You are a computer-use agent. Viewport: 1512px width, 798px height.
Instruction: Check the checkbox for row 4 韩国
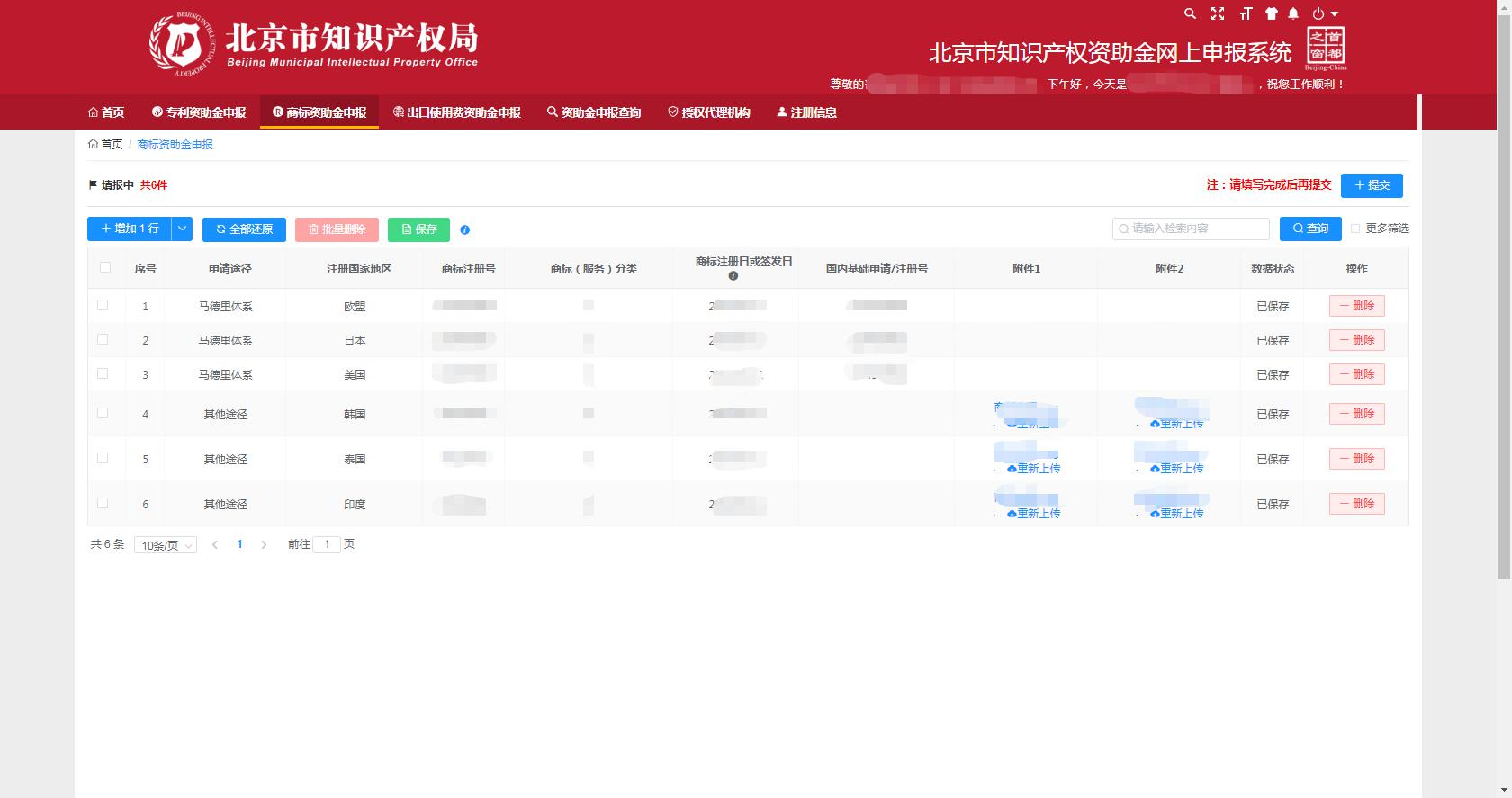tap(103, 413)
